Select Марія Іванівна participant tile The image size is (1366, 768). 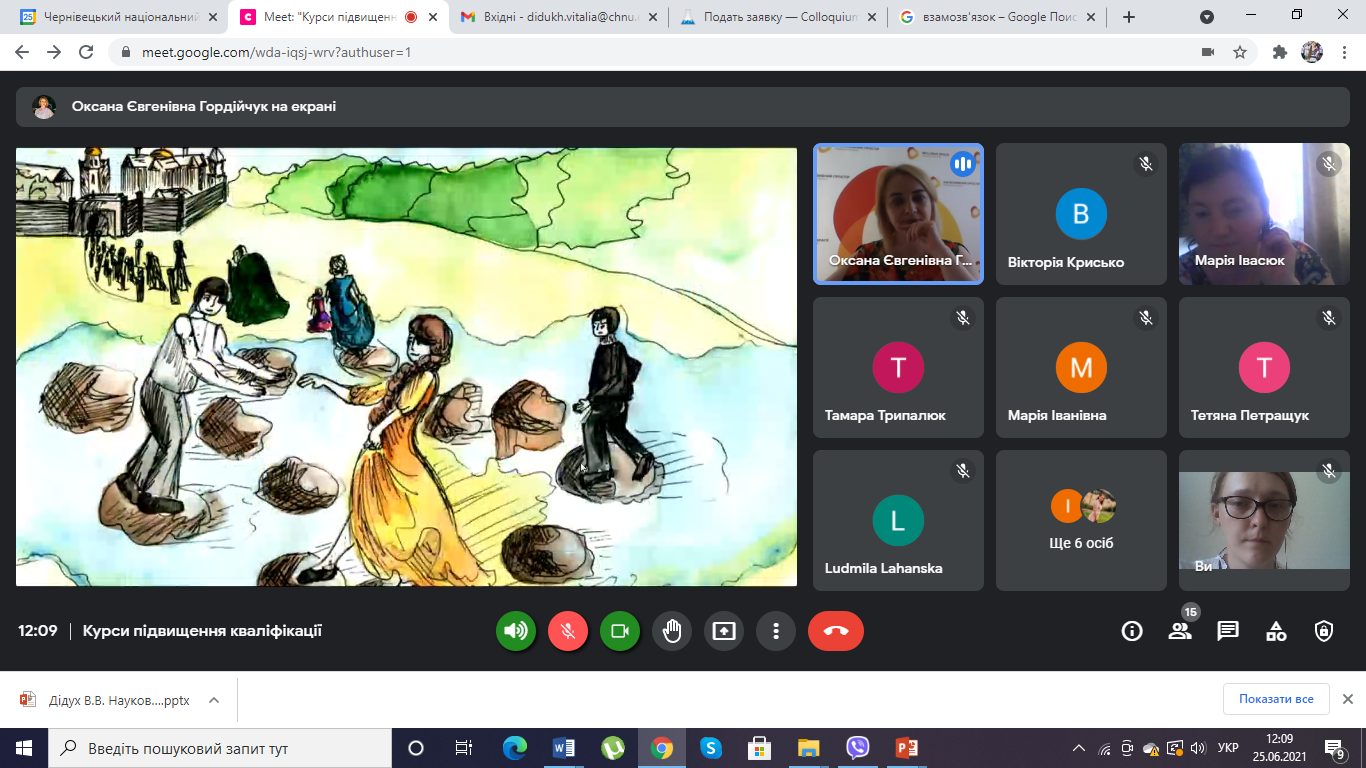[1081, 367]
